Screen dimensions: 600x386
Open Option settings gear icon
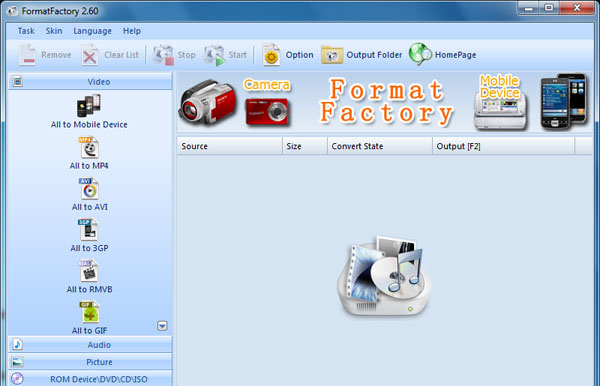tap(271, 55)
